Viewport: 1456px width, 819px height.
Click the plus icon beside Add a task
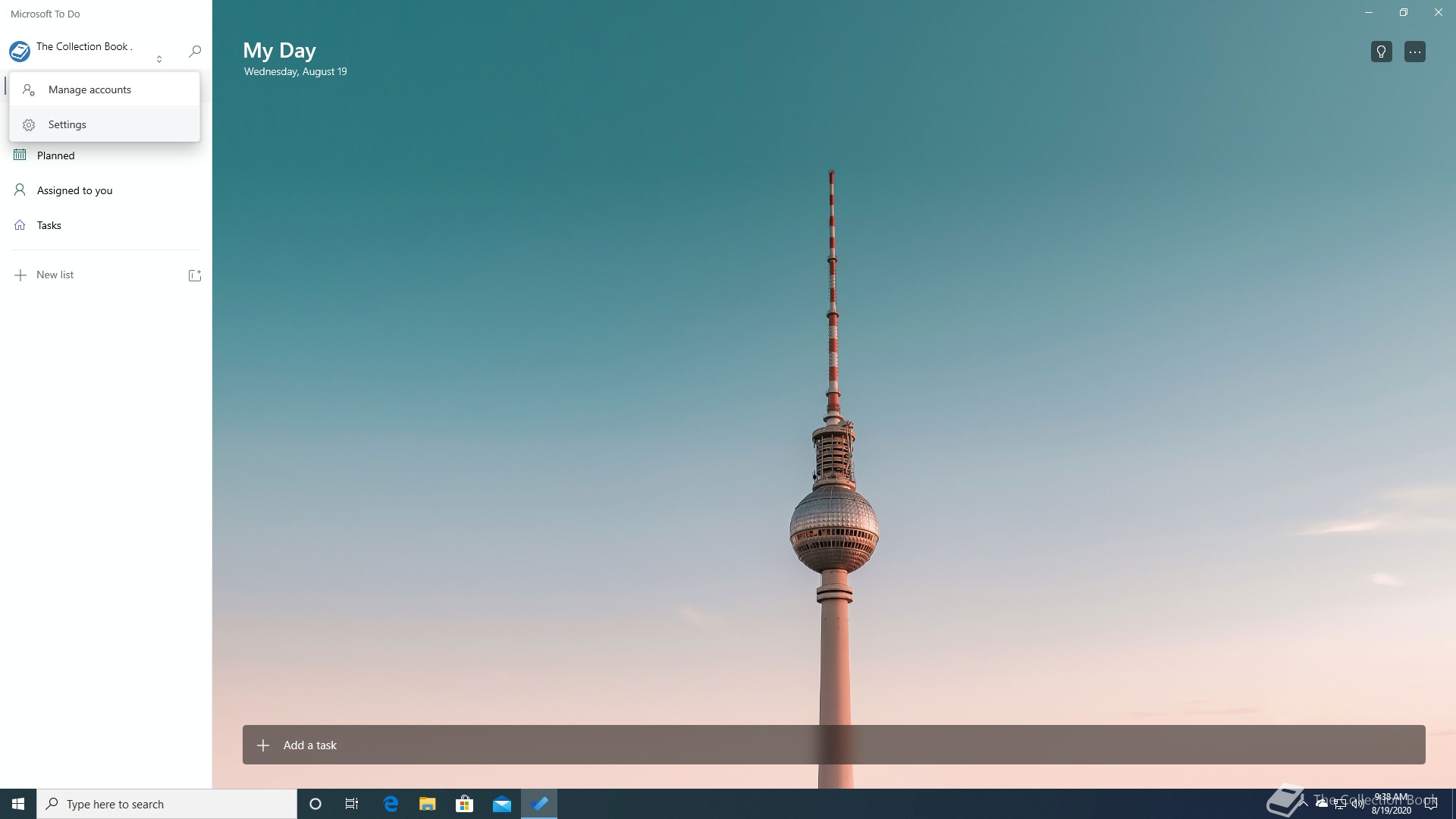[263, 745]
